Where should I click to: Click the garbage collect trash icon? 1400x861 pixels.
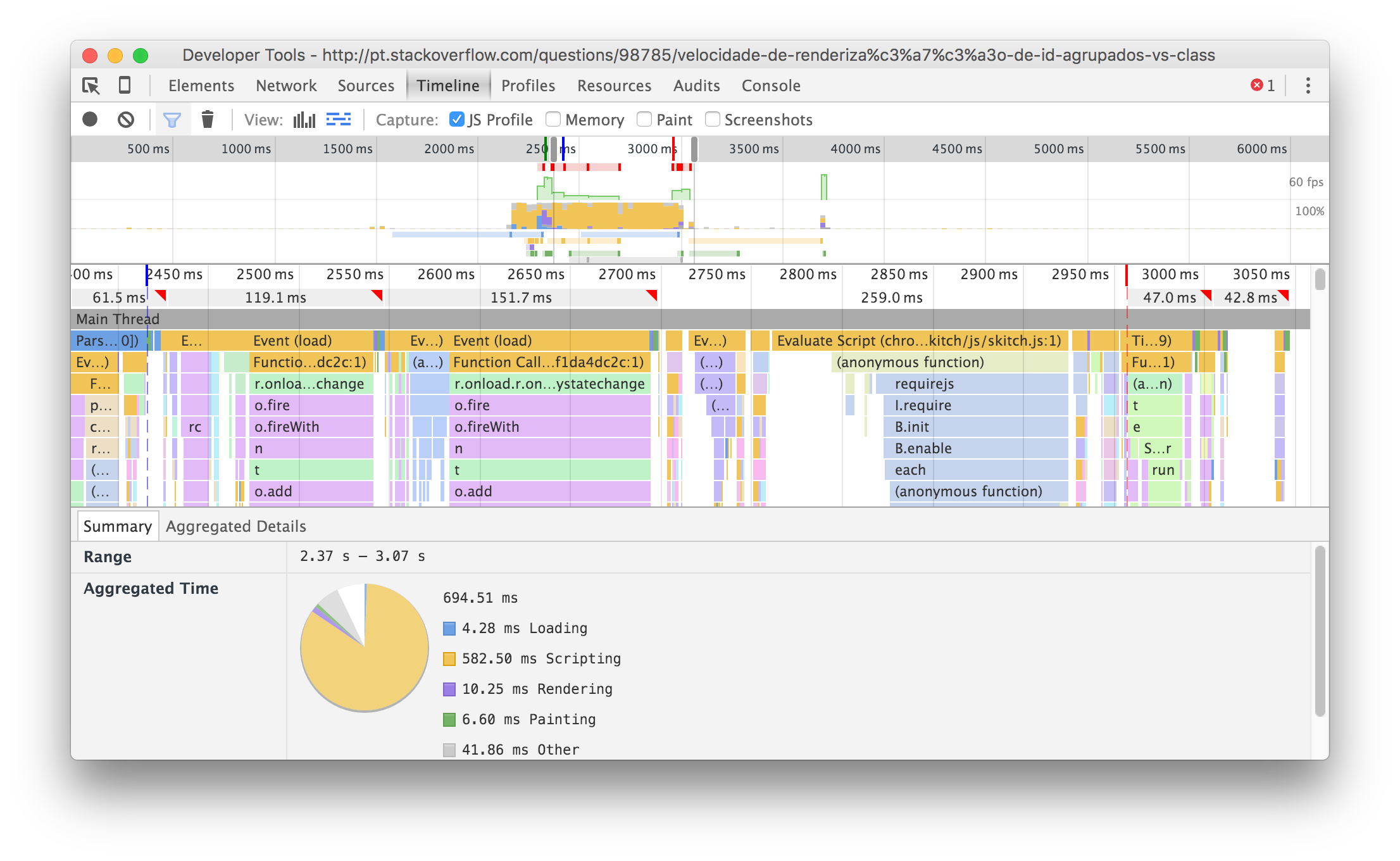207,119
